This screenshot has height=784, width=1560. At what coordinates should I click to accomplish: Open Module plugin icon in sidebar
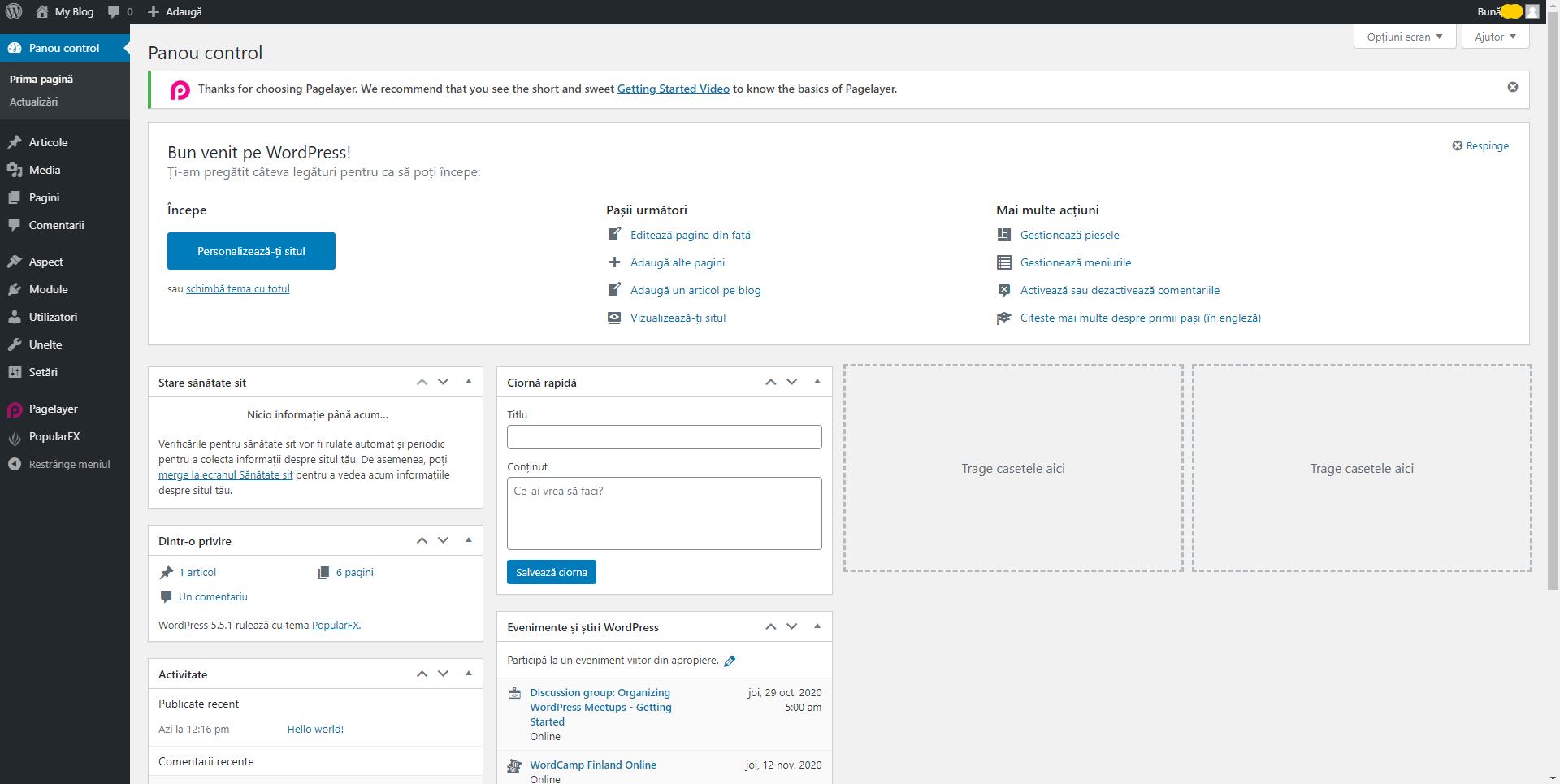click(15, 289)
